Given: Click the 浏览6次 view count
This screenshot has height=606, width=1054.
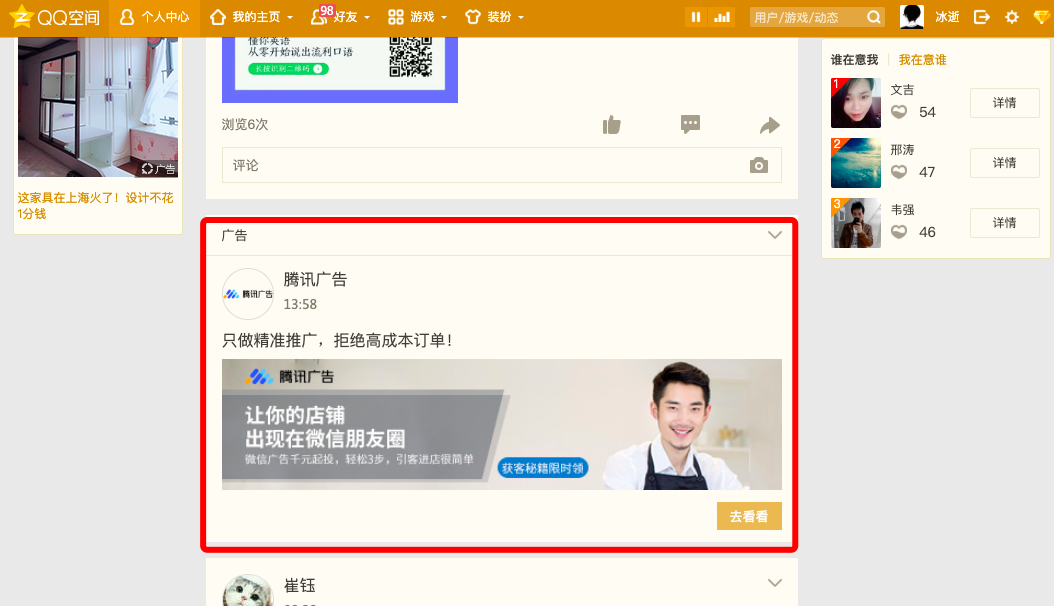Looking at the screenshot, I should [245, 124].
